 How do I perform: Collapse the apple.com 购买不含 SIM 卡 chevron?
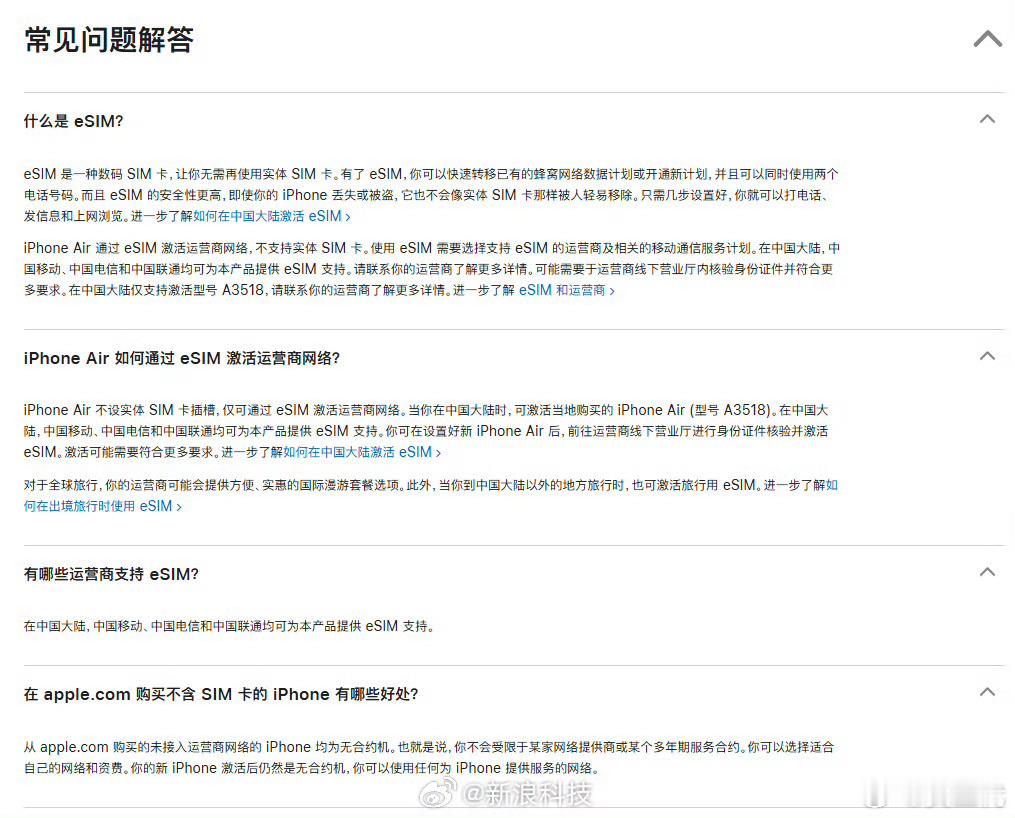(x=987, y=692)
